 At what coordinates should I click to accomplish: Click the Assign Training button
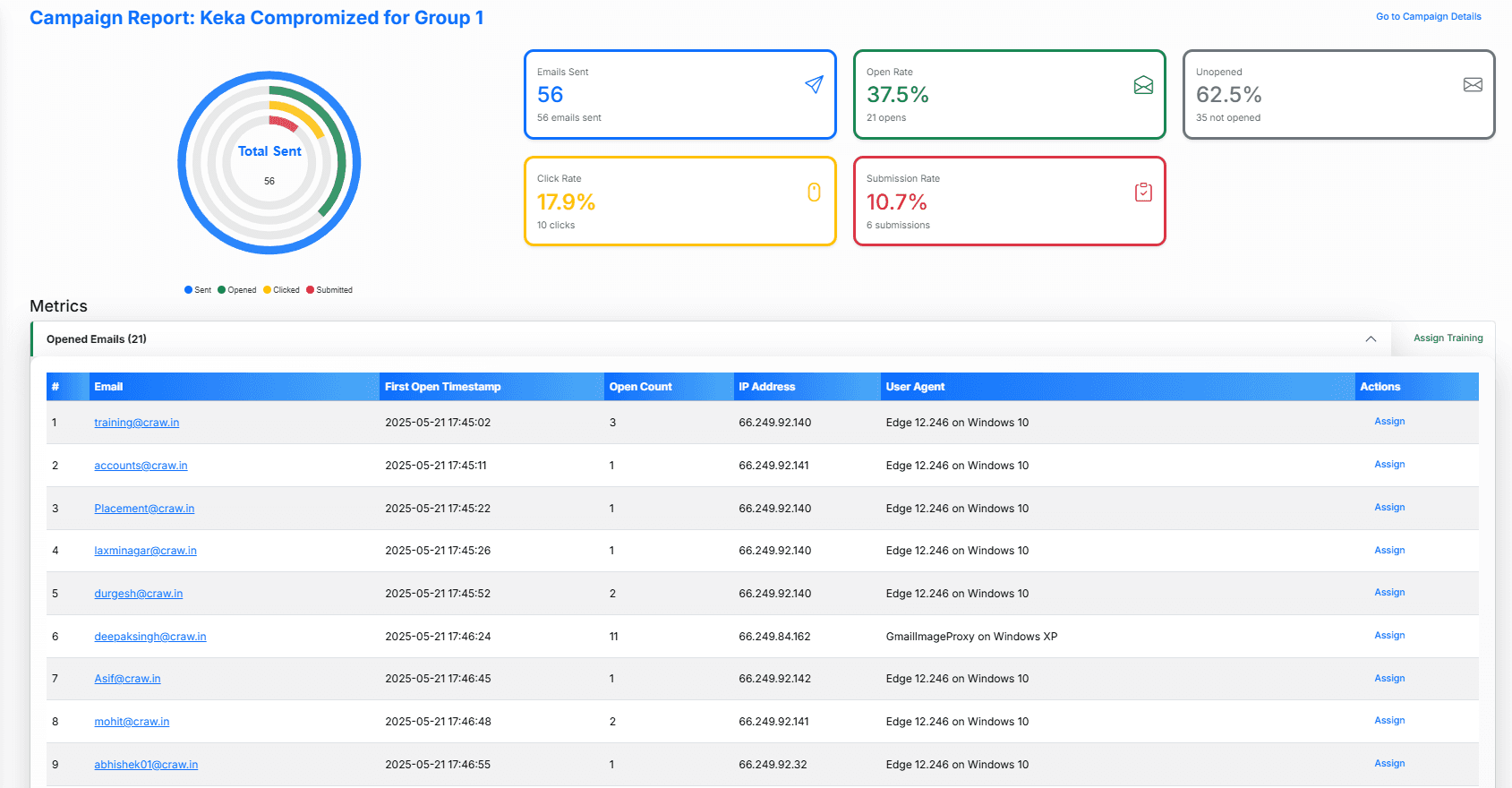pos(1448,338)
